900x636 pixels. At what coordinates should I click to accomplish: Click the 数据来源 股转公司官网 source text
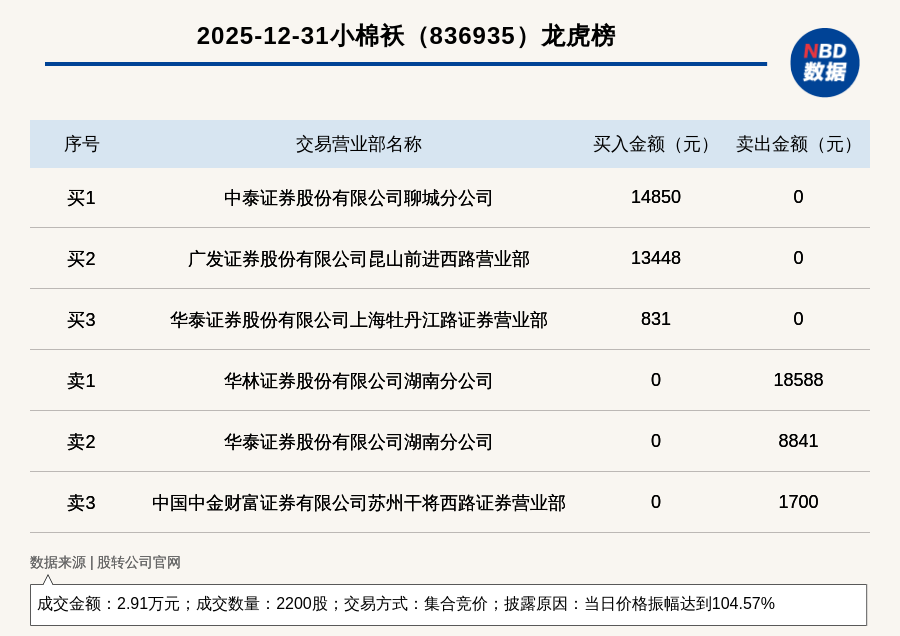(105, 562)
